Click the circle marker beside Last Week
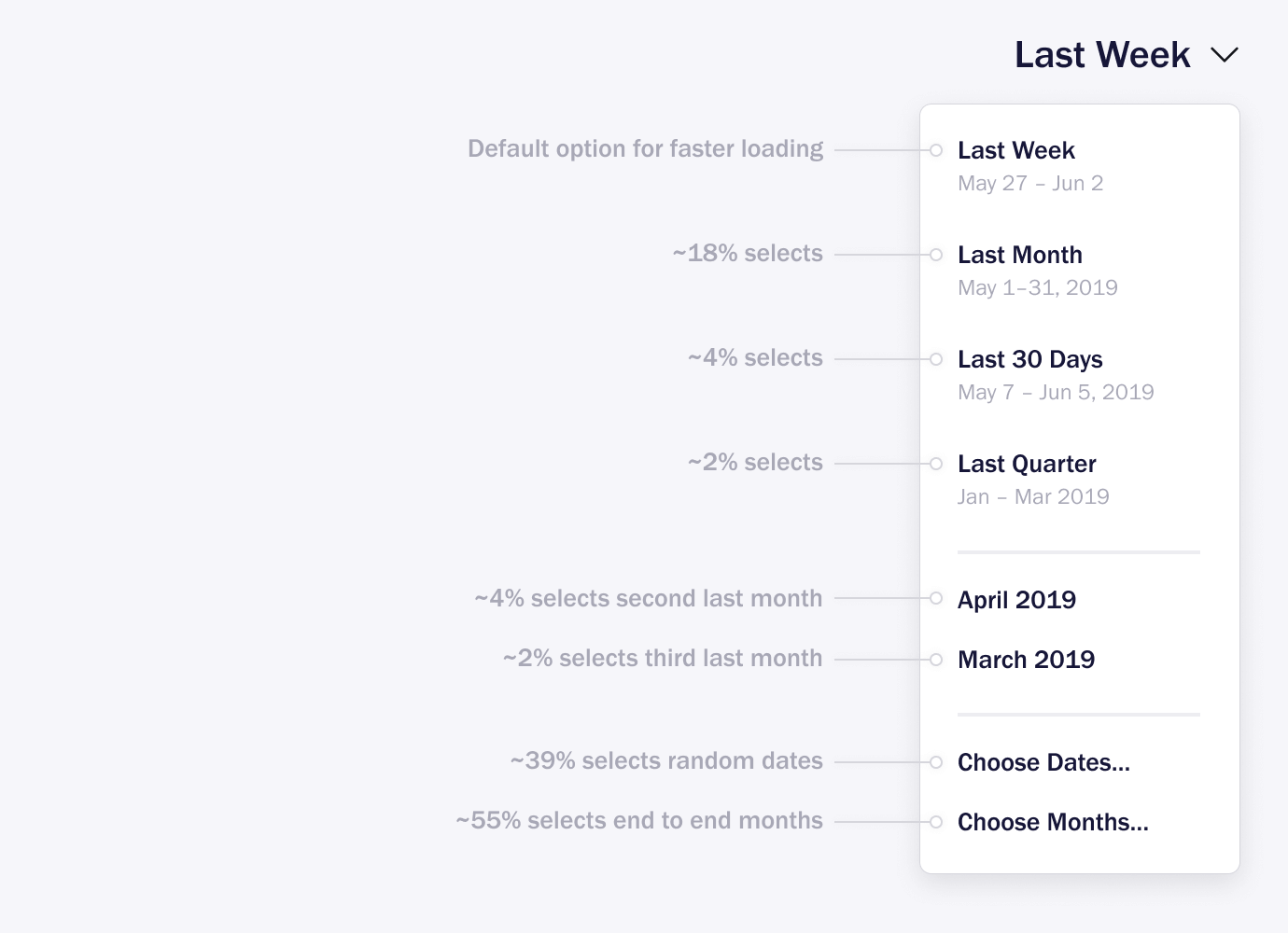 (x=936, y=150)
